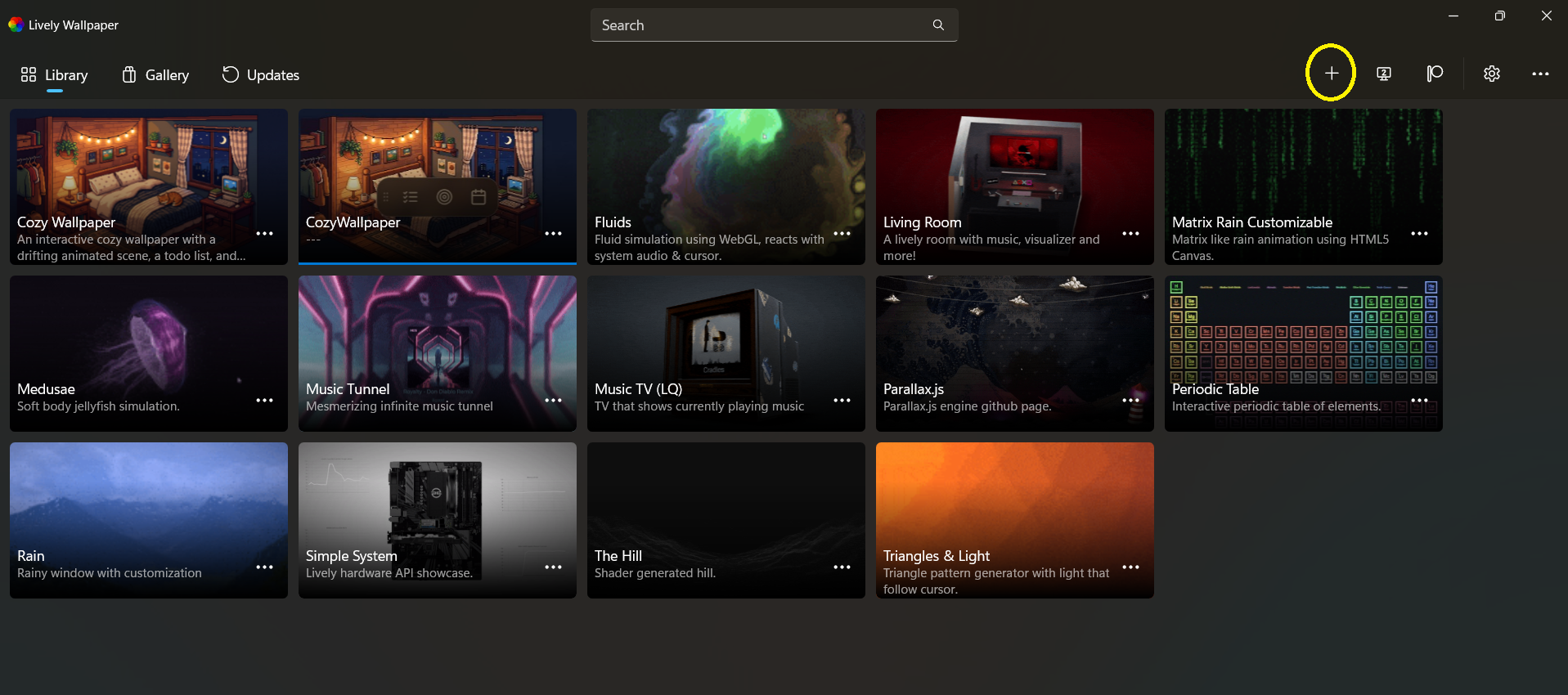Select the orange Triangles & Light thumbnail
This screenshot has width=1568, height=695.
click(x=1015, y=520)
